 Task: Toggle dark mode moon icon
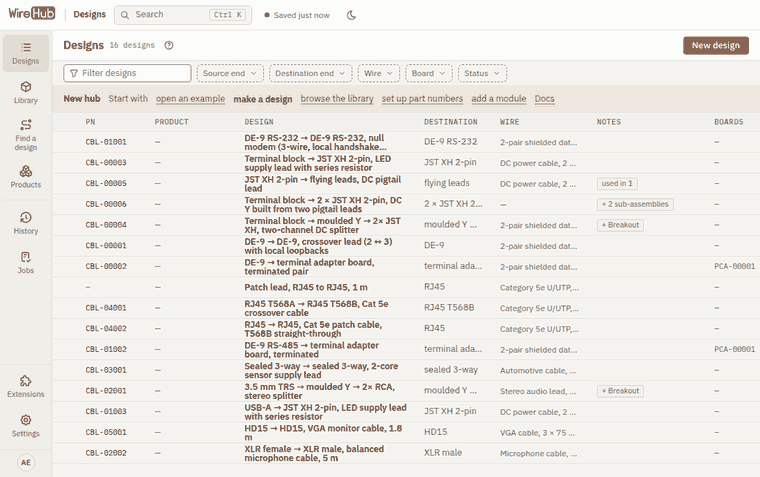pyautogui.click(x=351, y=15)
